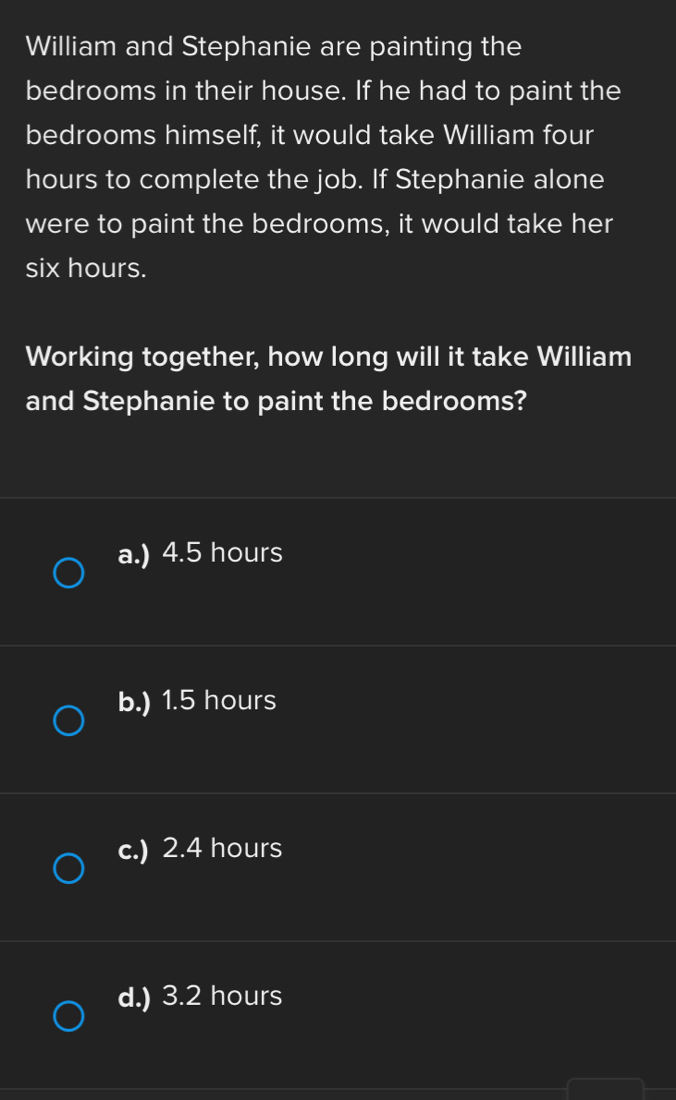
Task: Click the option letter "c.)"
Action: click(133, 850)
